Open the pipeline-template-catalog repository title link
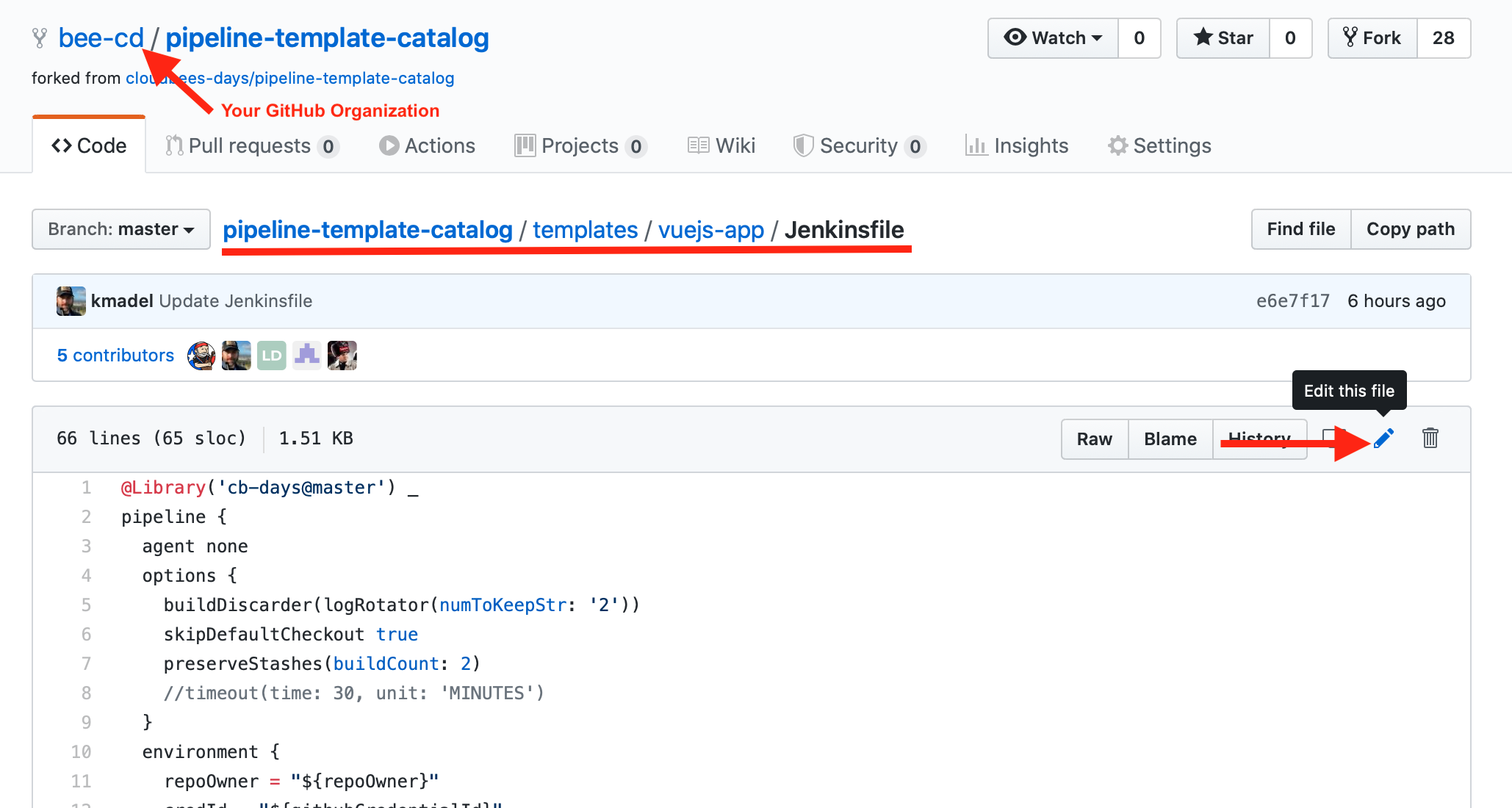Image resolution: width=1512 pixels, height=808 pixels. 327,37
